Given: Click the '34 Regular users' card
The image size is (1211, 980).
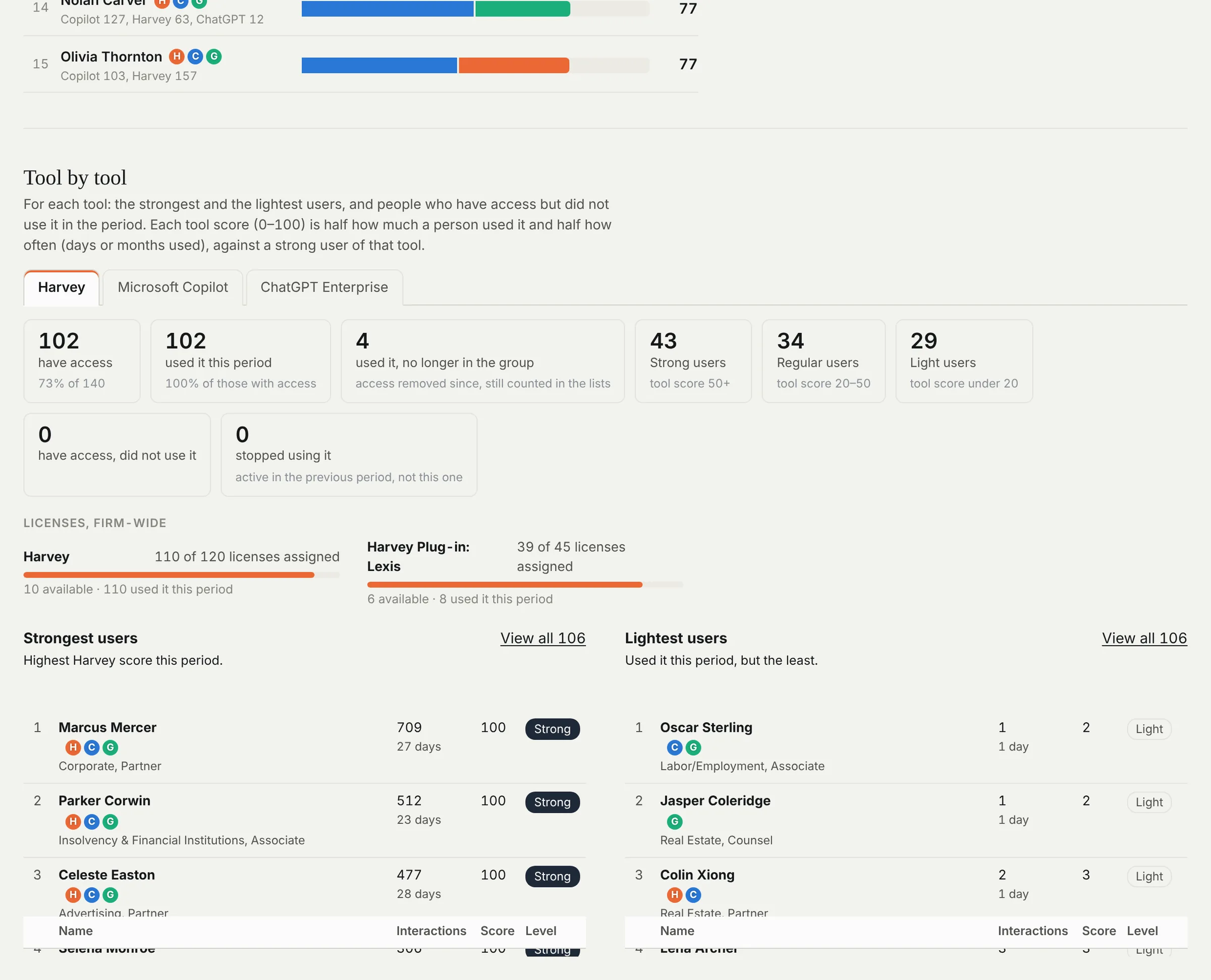Looking at the screenshot, I should coord(823,361).
